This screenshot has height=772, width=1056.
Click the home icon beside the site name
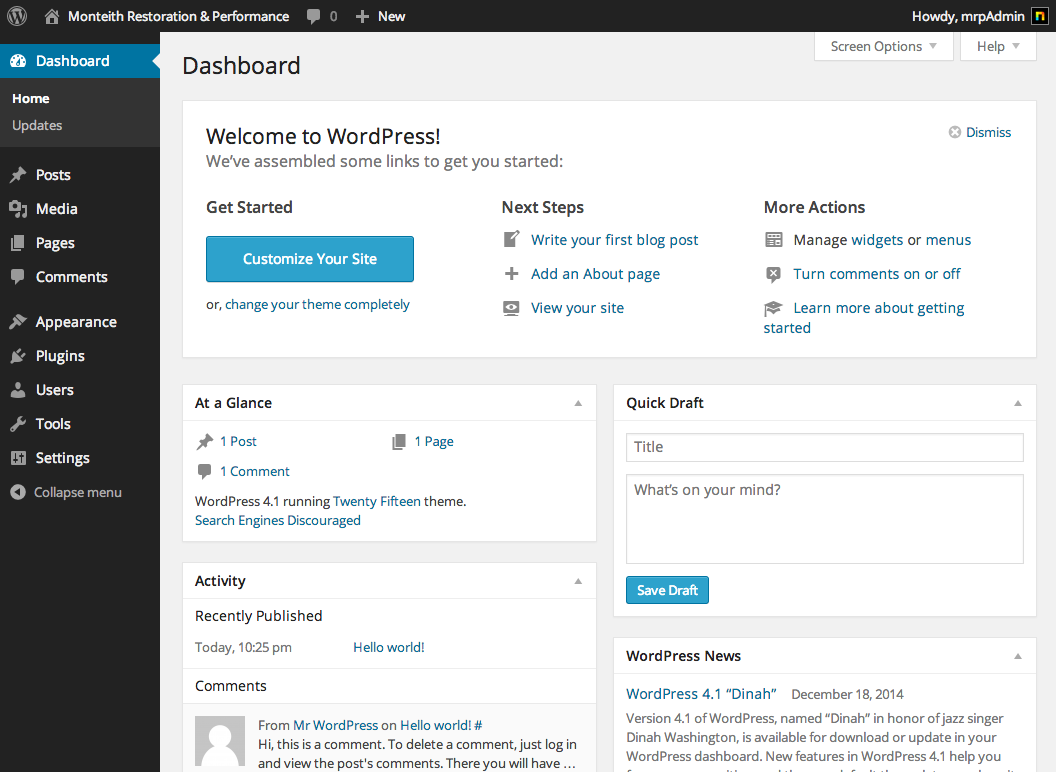[x=51, y=16]
